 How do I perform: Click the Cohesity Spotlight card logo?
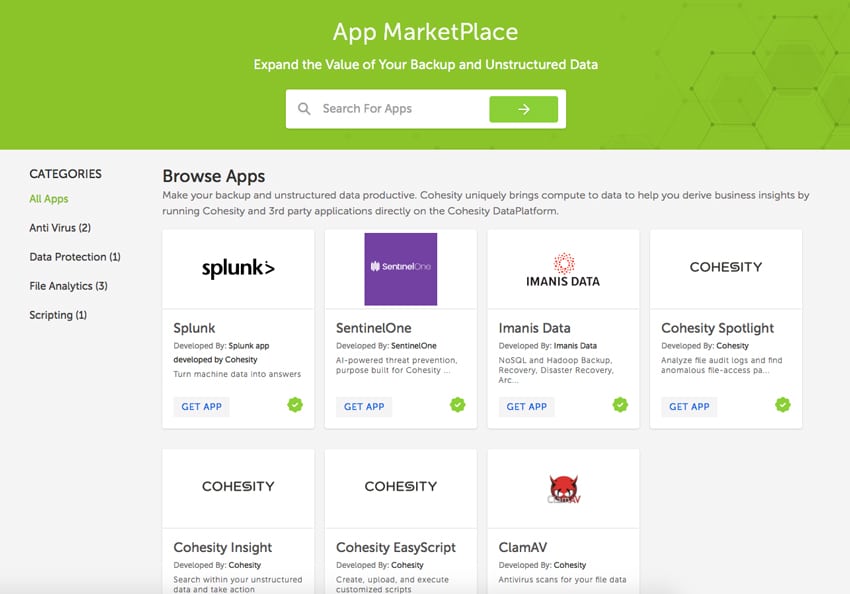coord(726,267)
